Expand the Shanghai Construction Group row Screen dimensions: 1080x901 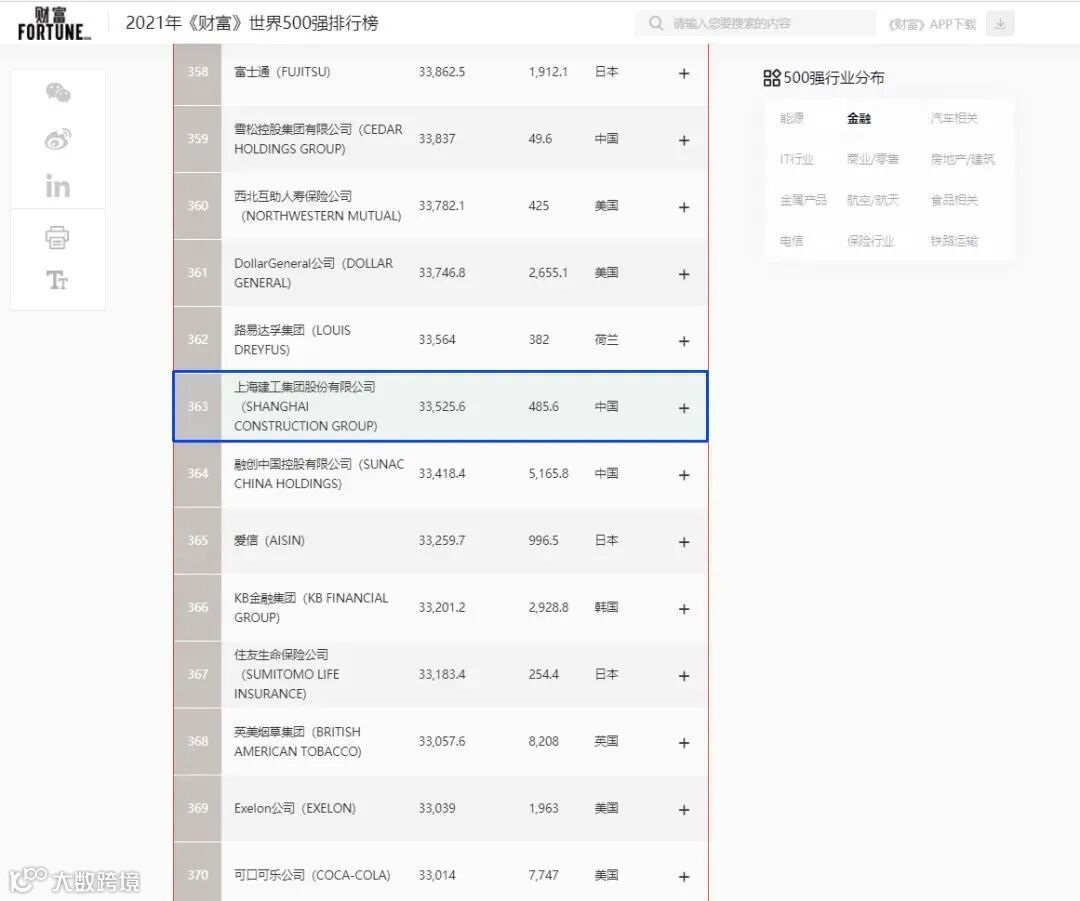684,408
